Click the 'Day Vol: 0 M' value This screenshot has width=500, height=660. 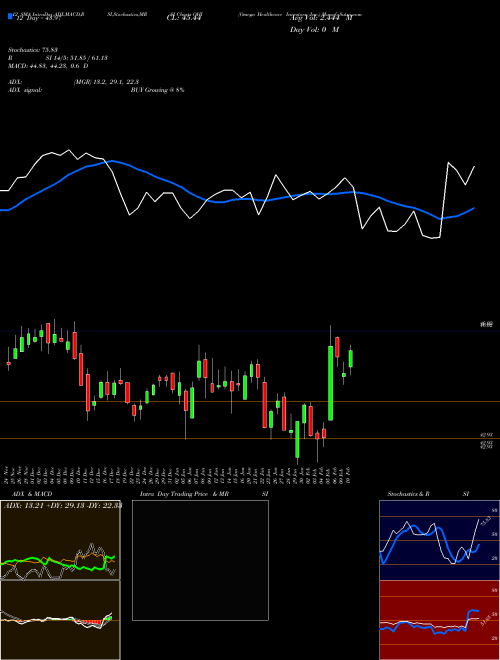314,30
